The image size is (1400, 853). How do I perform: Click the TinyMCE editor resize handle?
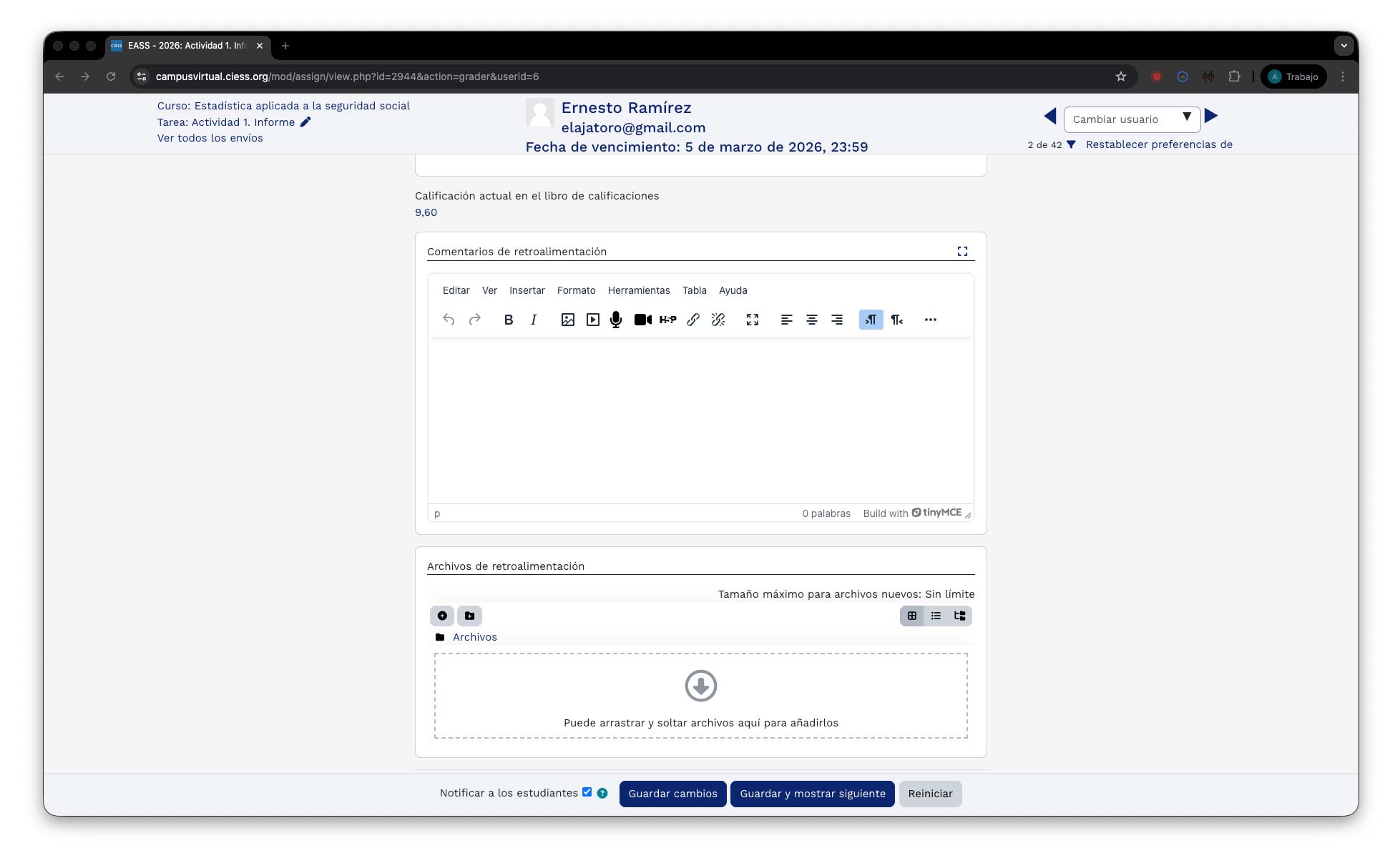click(968, 516)
